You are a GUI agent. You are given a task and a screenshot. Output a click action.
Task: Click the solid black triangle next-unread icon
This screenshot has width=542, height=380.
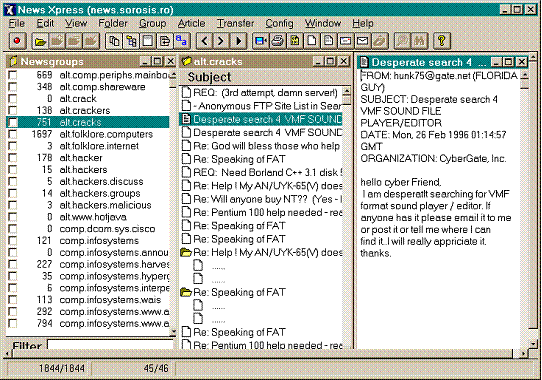(238, 41)
